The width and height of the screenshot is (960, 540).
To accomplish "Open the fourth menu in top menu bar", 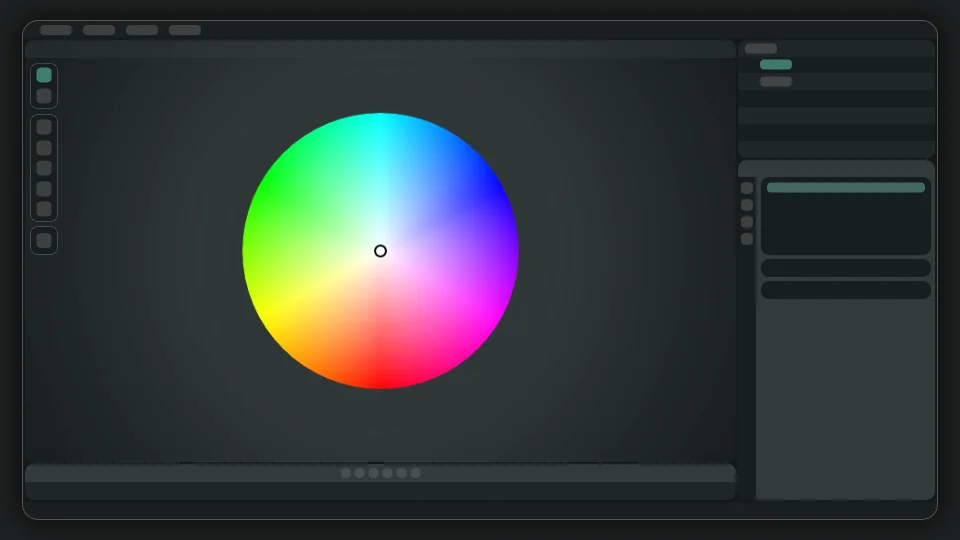I will click(185, 30).
